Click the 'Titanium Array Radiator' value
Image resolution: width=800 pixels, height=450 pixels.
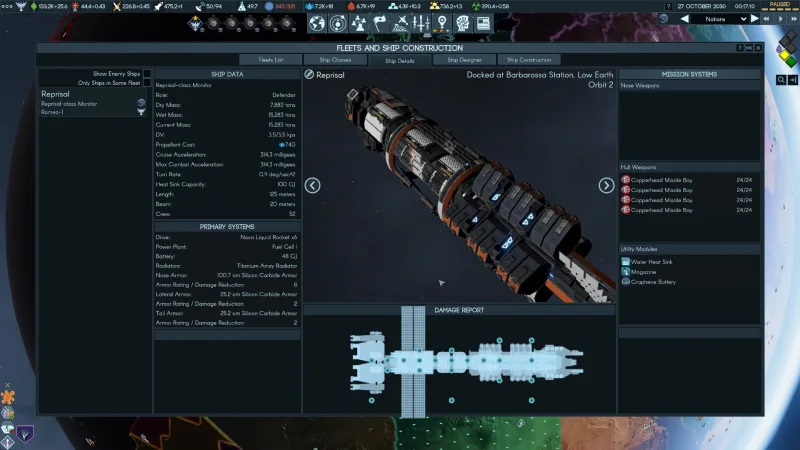pos(267,266)
